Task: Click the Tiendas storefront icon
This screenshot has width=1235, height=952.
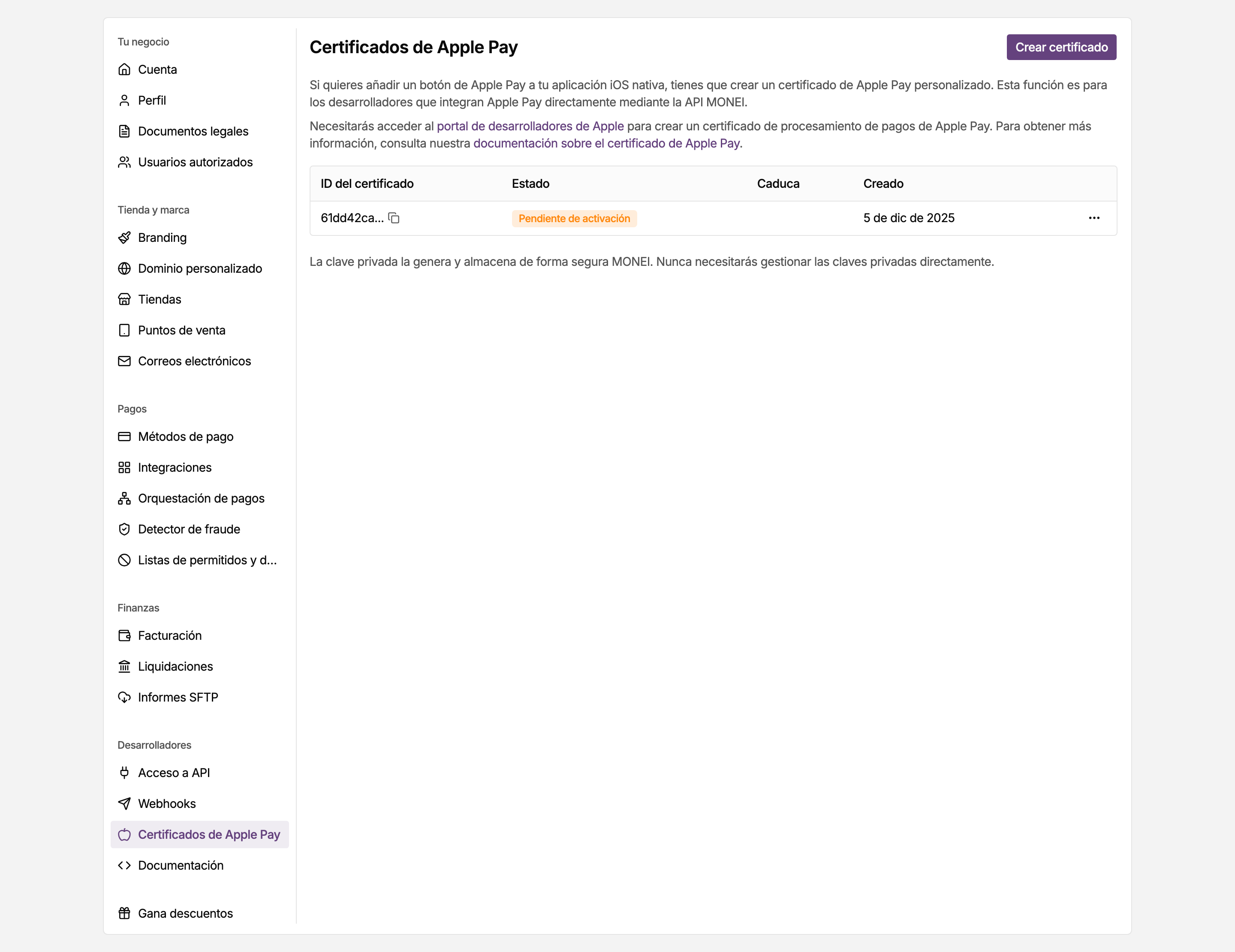Action: click(124, 299)
